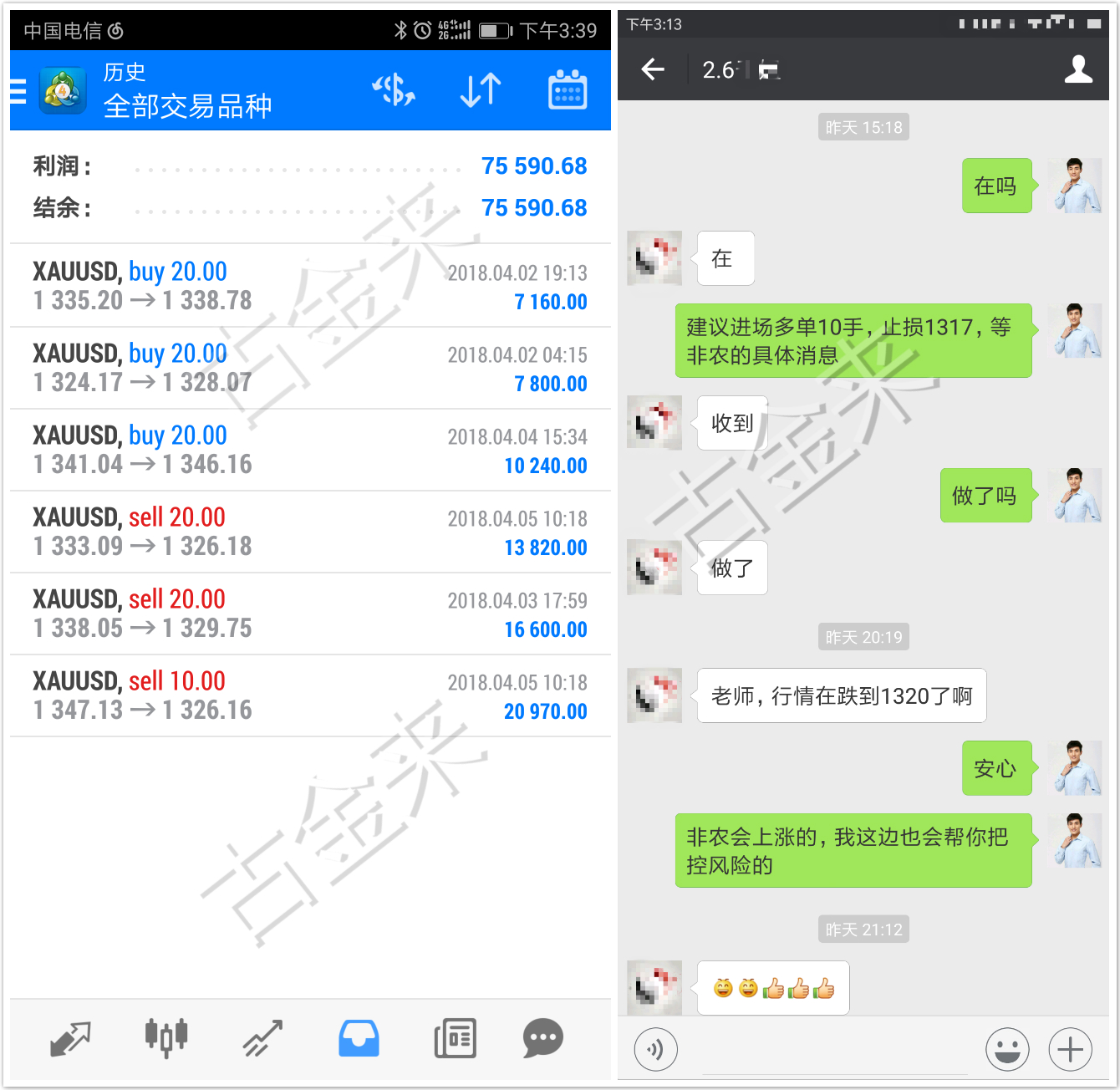The image size is (1120, 1090).
Task: Open the currency symbol filter icon
Action: coord(394,90)
